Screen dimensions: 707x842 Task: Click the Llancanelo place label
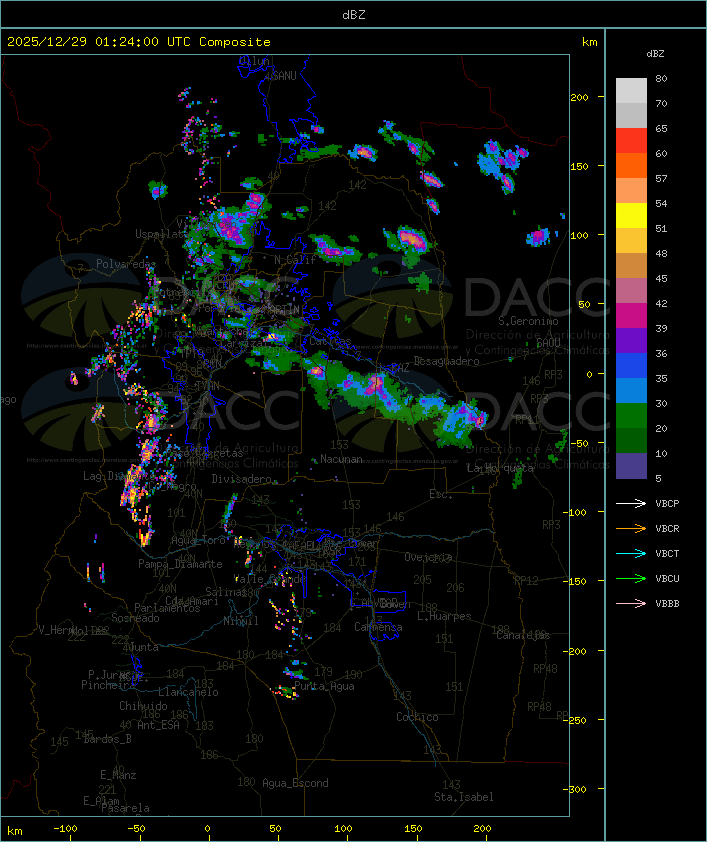pos(188,692)
